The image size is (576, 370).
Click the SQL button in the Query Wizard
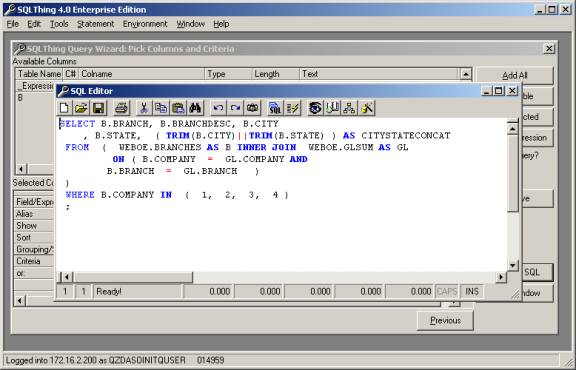(x=537, y=272)
